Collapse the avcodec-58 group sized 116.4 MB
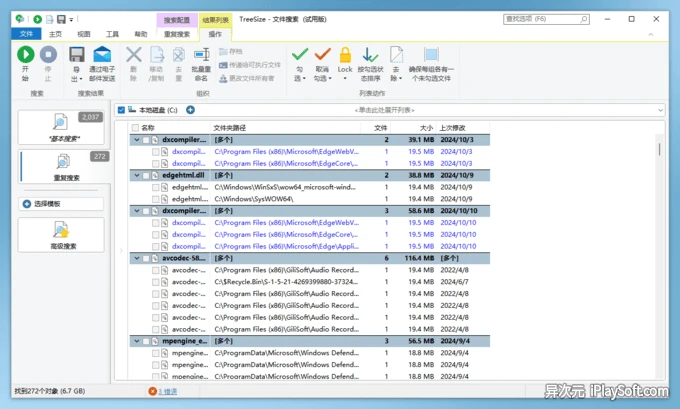The image size is (680, 409). click(137, 258)
